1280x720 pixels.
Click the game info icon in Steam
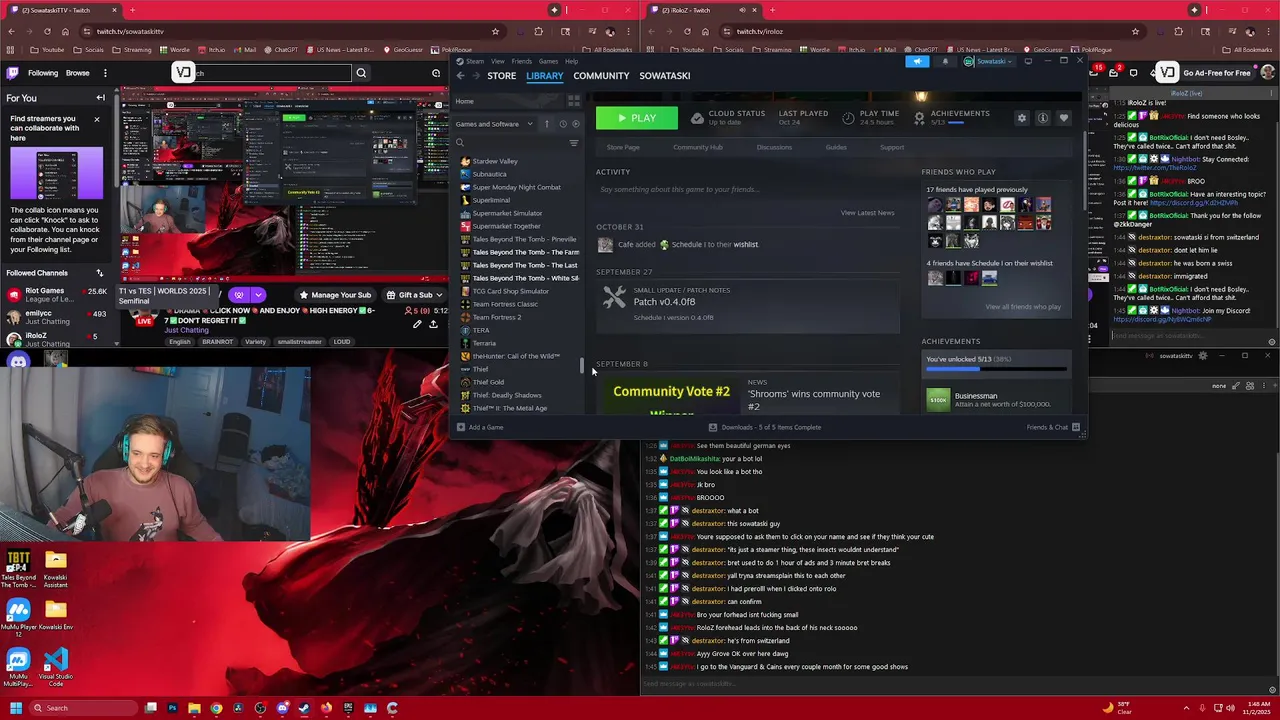(x=1042, y=118)
